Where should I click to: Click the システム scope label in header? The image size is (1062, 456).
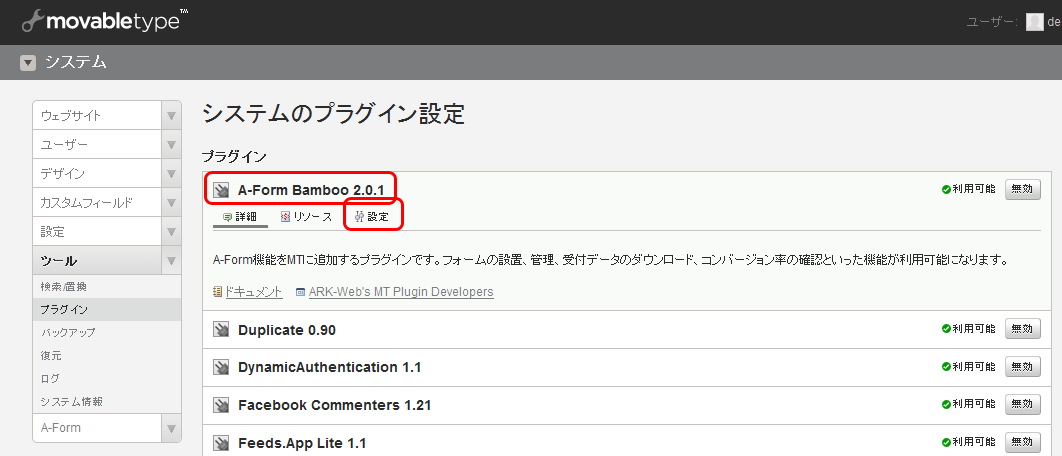(x=76, y=63)
